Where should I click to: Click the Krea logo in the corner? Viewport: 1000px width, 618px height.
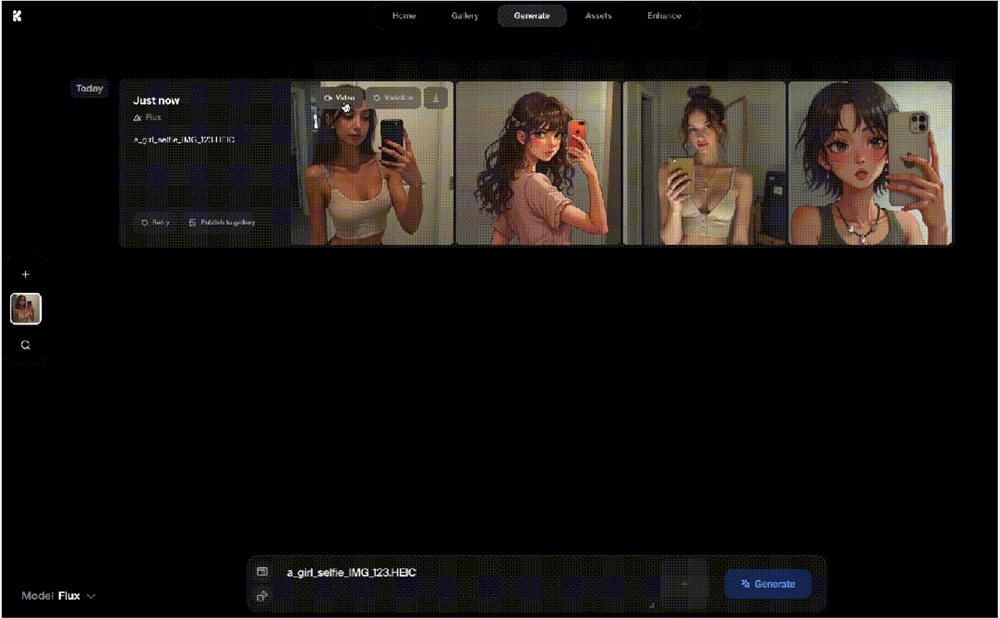click(17, 16)
